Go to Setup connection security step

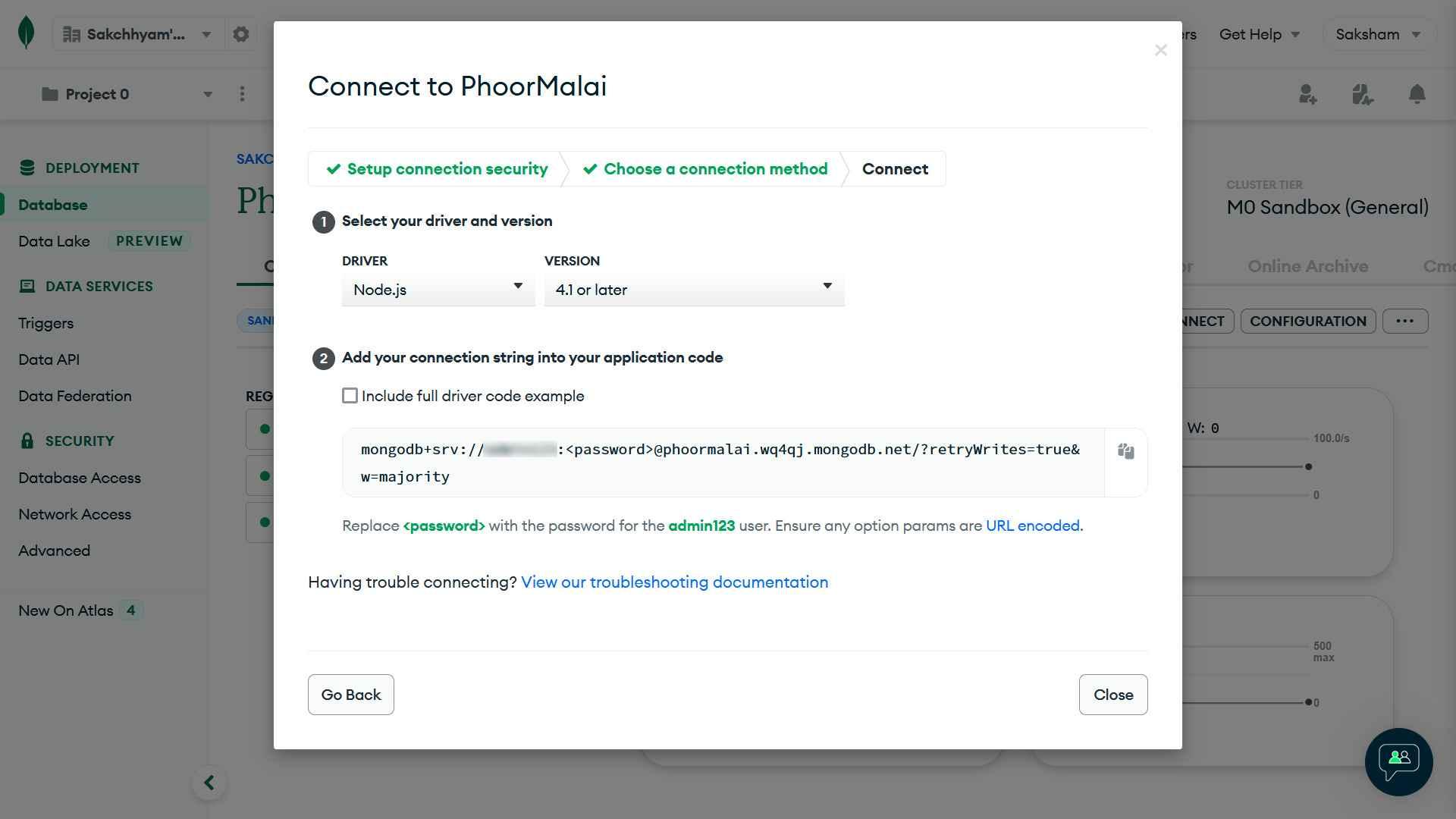point(438,169)
